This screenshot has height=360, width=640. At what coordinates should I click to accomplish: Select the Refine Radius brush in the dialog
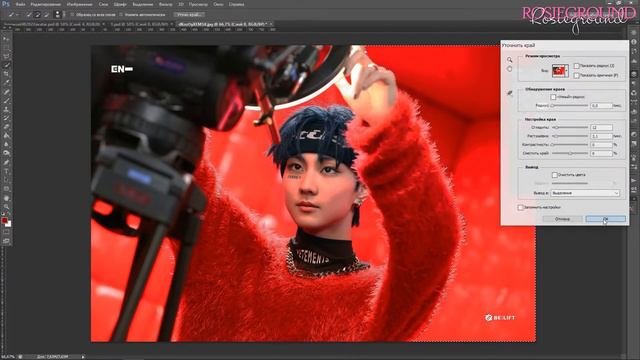510,93
